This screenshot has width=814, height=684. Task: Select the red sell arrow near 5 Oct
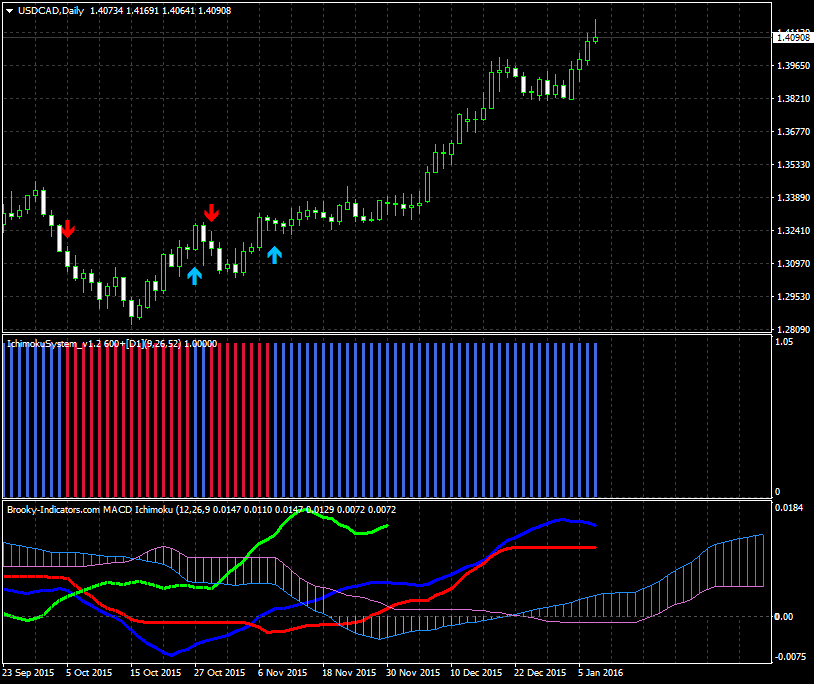coord(68,230)
